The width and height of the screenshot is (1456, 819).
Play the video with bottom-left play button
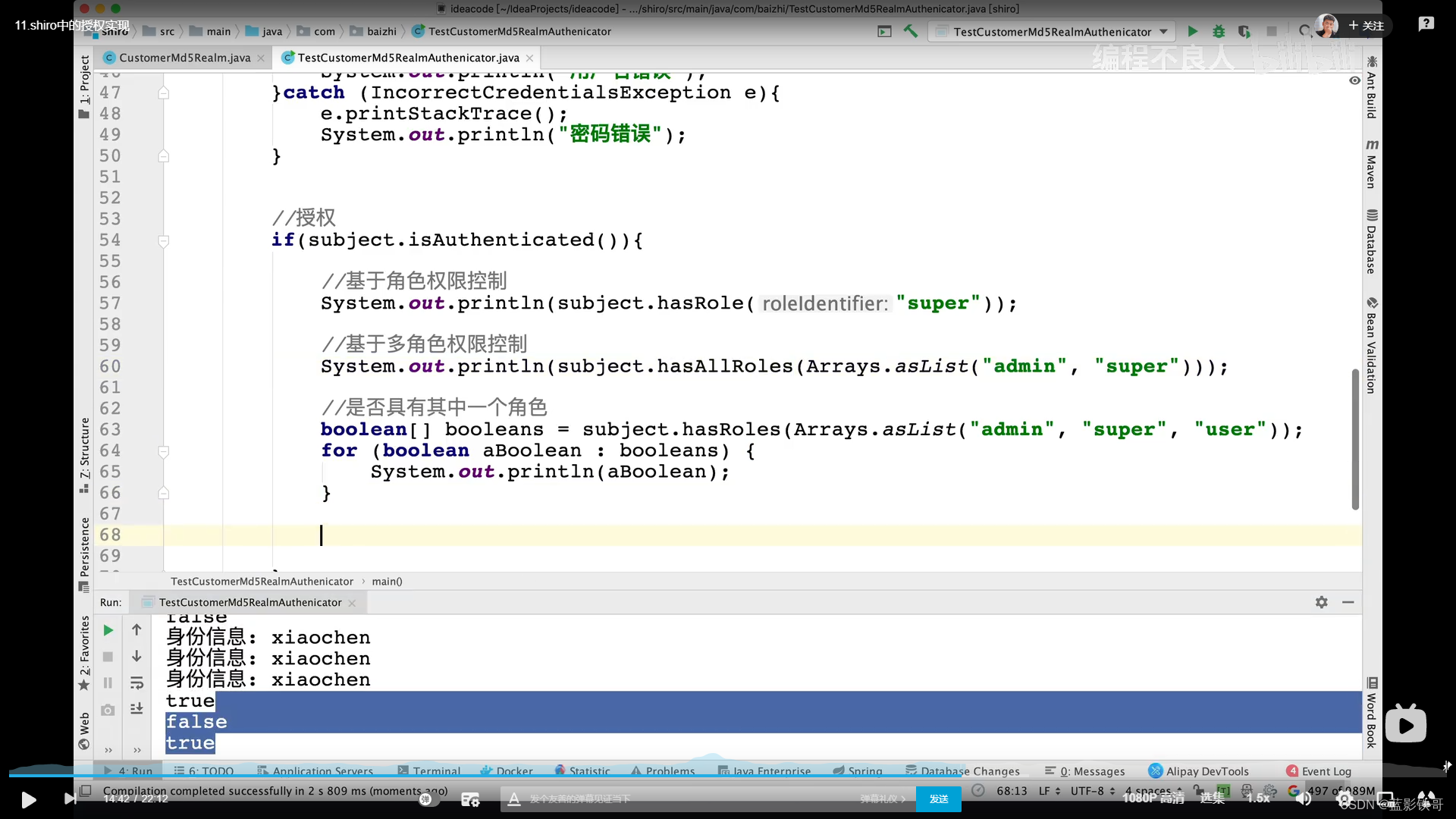[x=28, y=799]
